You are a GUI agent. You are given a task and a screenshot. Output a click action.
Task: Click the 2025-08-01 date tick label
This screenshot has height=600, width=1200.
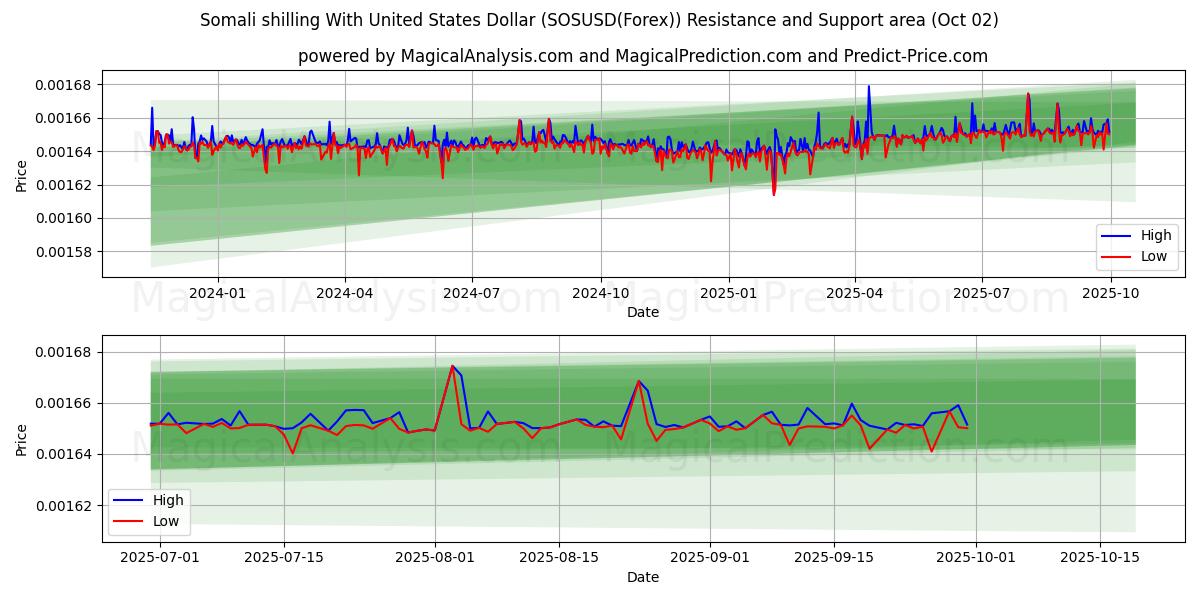pos(436,558)
